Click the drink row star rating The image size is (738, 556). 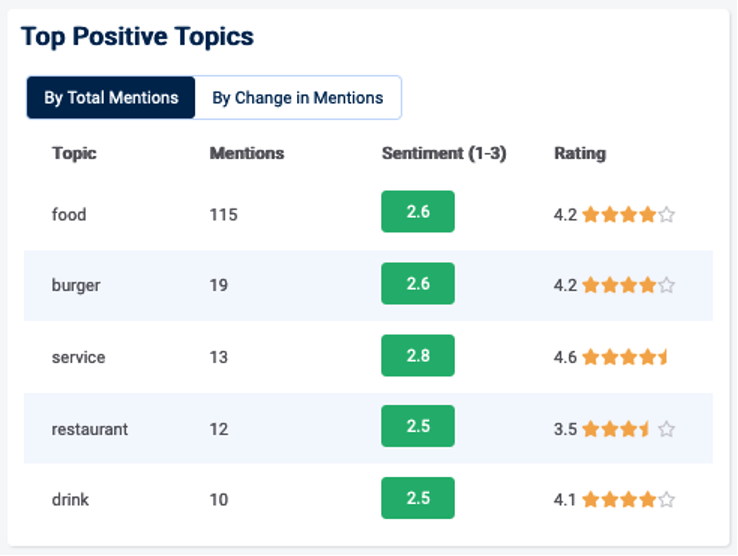[x=628, y=499]
